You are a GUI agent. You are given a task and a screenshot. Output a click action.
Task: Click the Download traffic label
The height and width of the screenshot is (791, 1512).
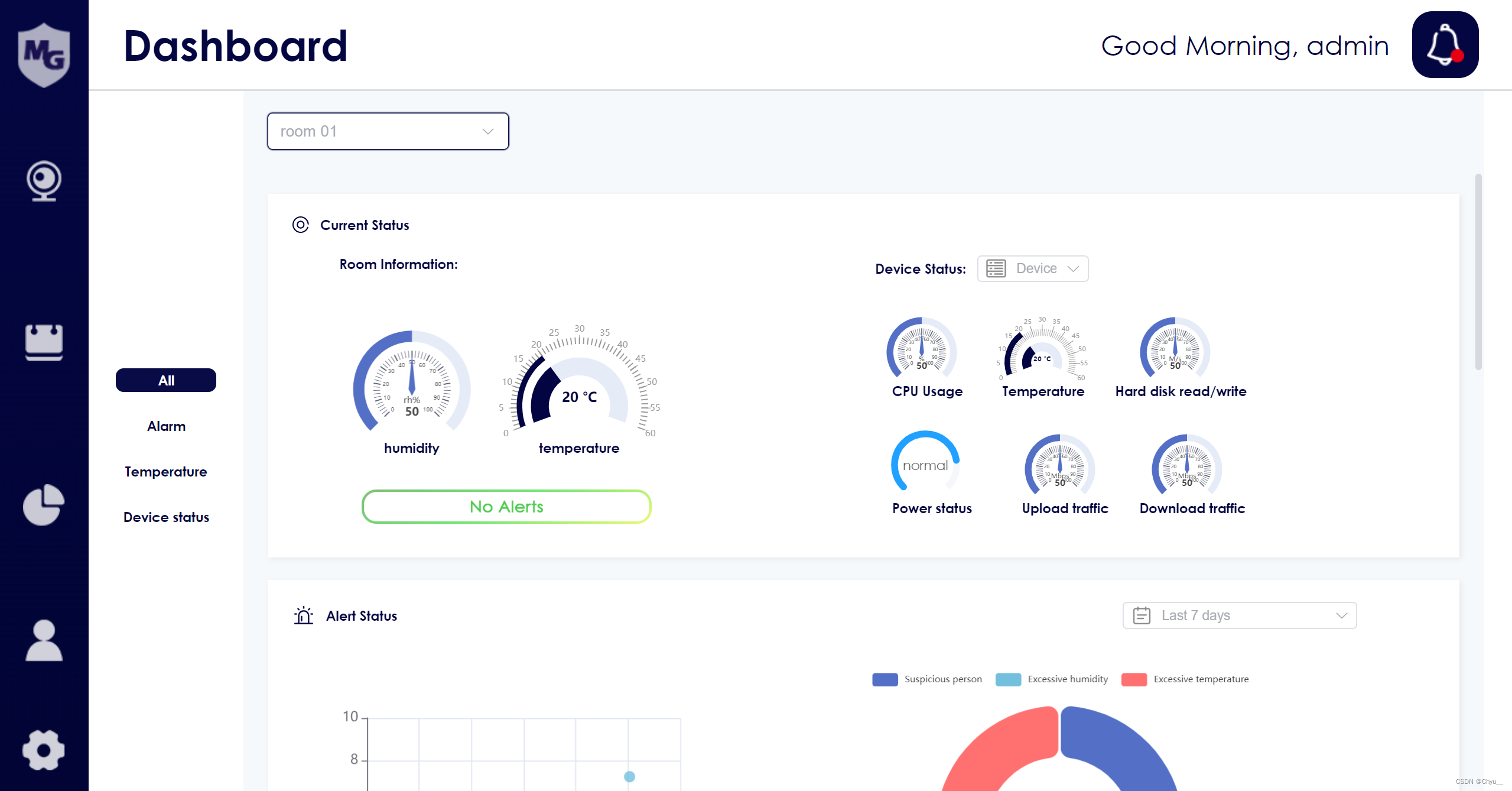point(1192,508)
